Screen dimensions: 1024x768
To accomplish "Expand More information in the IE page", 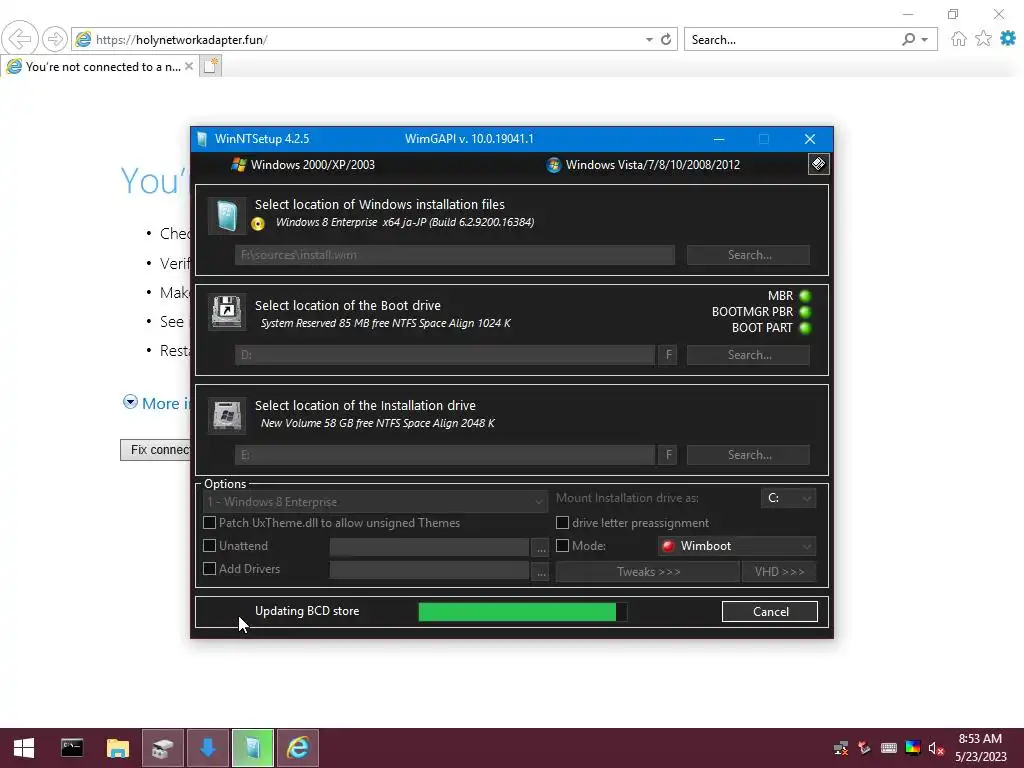I will (x=156, y=403).
